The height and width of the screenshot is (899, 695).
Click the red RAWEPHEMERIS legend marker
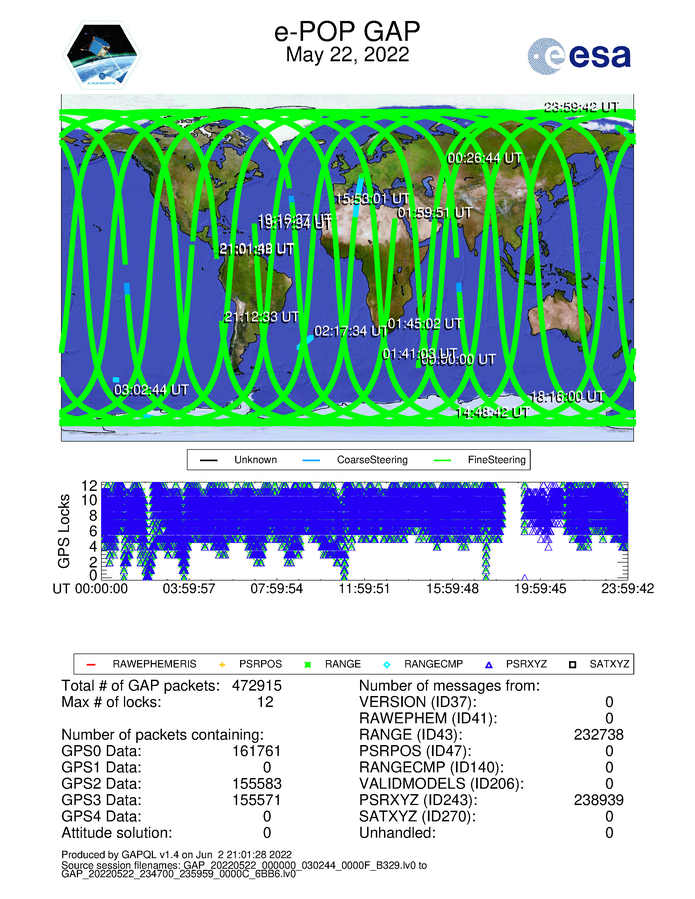[91, 663]
